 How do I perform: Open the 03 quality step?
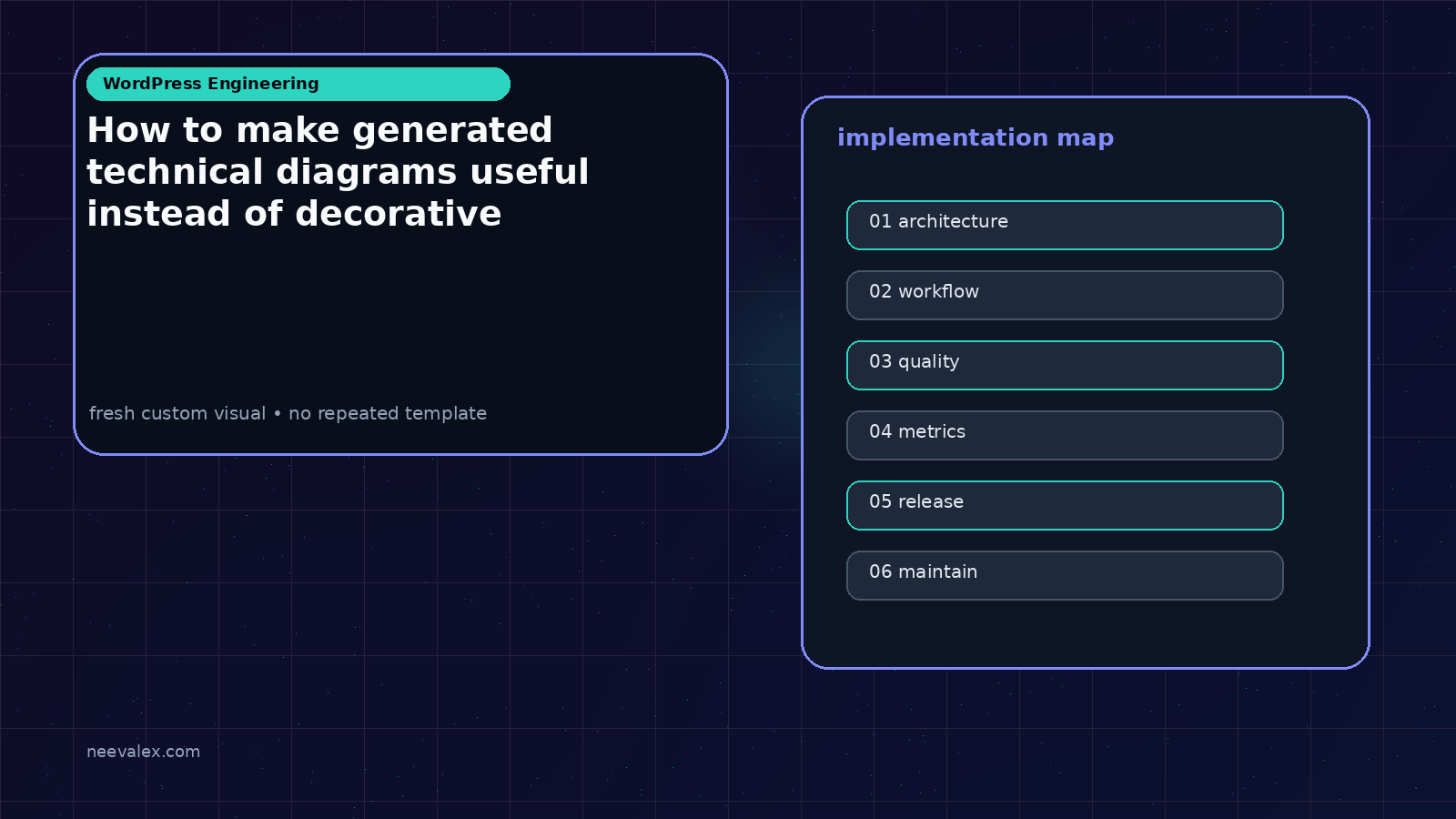[1065, 365]
